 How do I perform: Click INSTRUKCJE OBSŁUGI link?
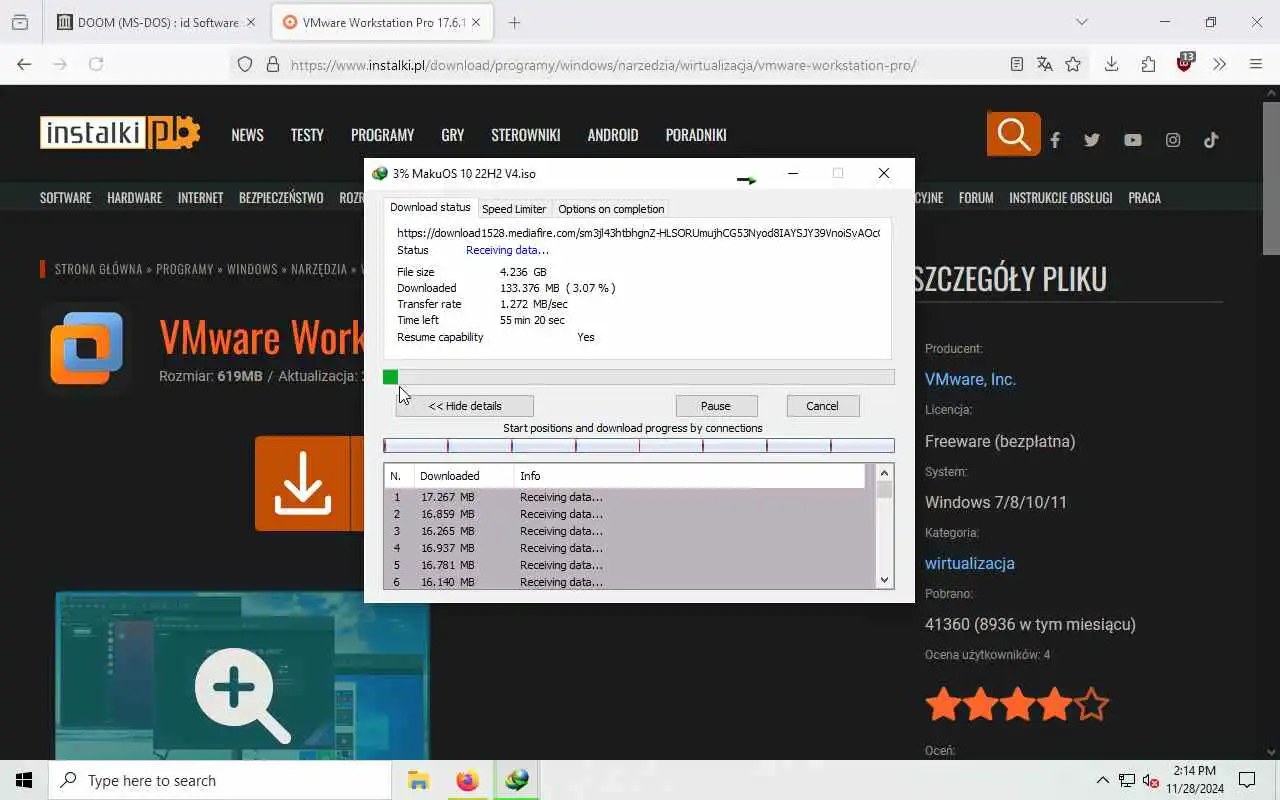coord(1060,198)
